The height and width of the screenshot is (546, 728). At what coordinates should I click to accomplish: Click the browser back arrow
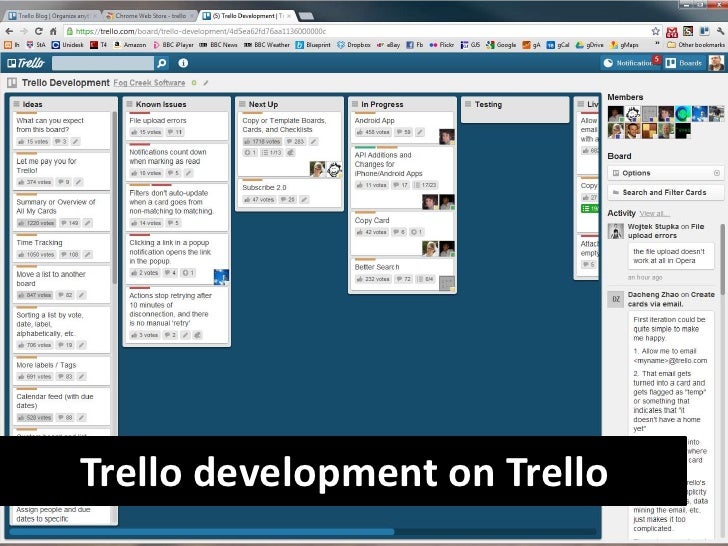[9, 31]
